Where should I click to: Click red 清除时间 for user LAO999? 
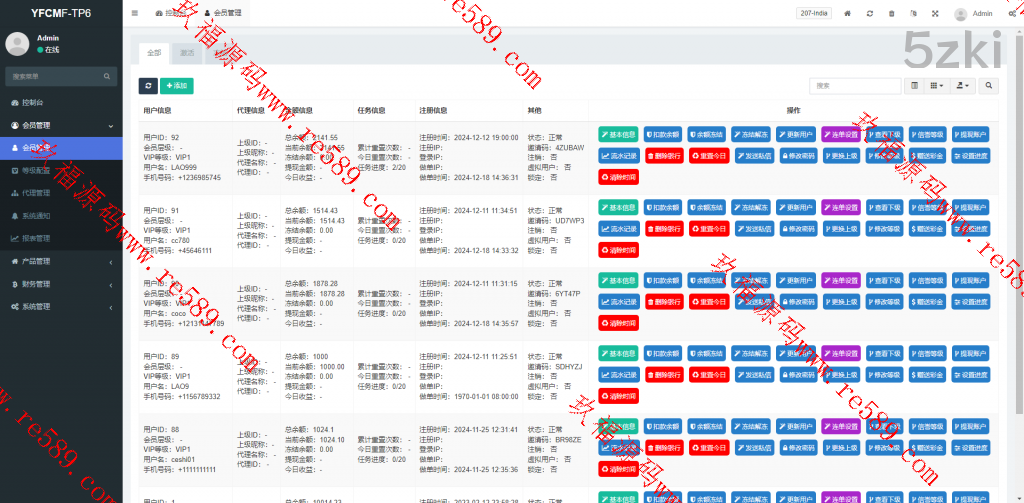(618, 177)
